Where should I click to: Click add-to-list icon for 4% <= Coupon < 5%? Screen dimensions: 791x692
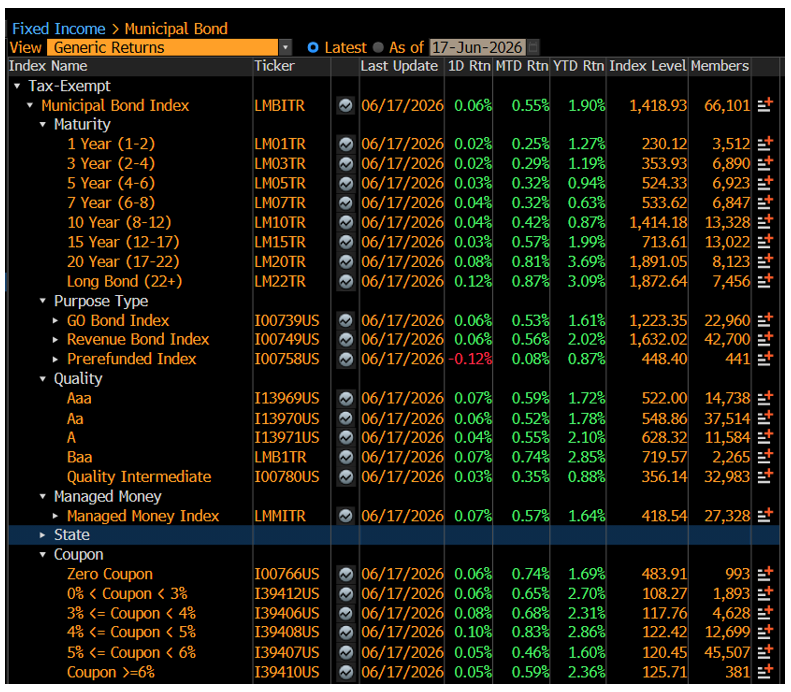point(765,632)
